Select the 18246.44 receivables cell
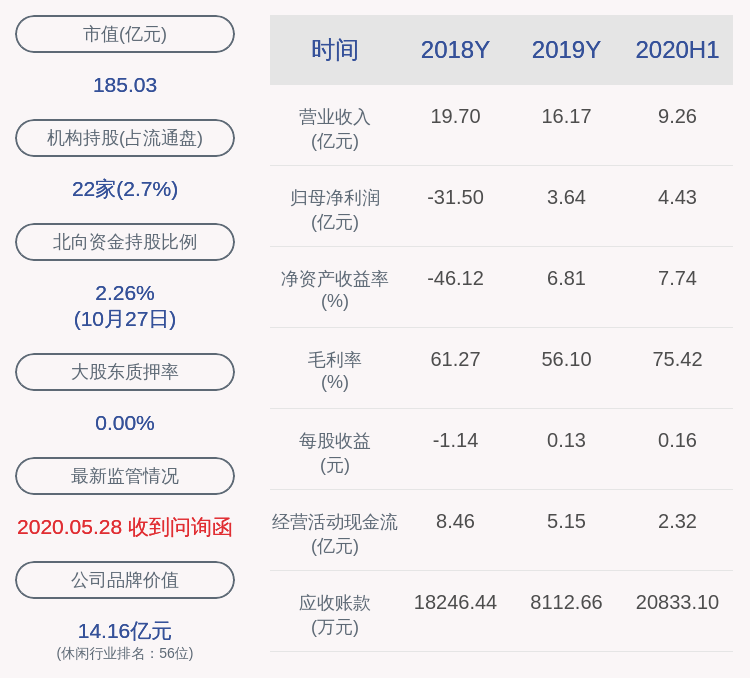This screenshot has width=750, height=678. pyautogui.click(x=455, y=602)
